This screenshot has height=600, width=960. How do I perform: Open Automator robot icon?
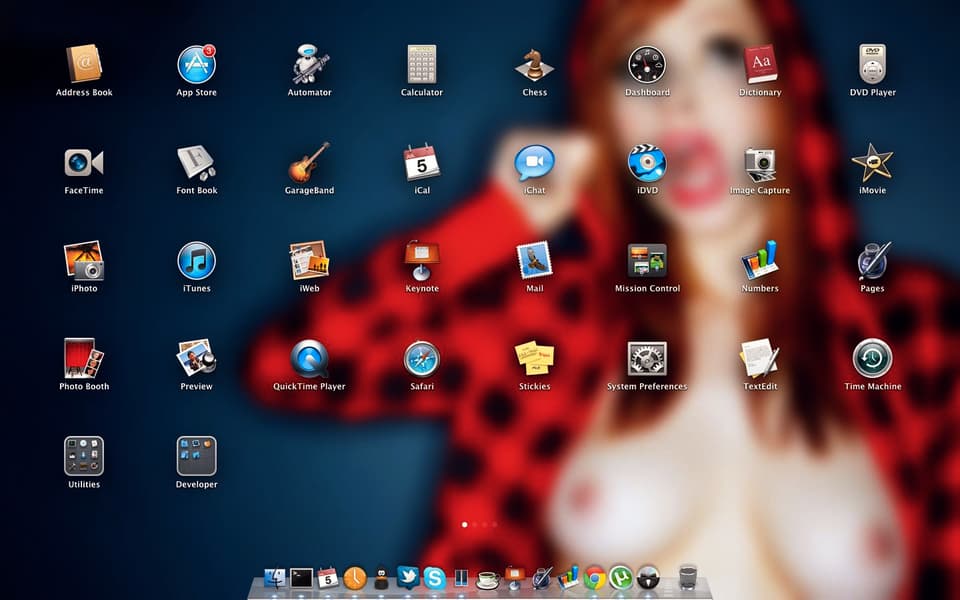[x=309, y=64]
